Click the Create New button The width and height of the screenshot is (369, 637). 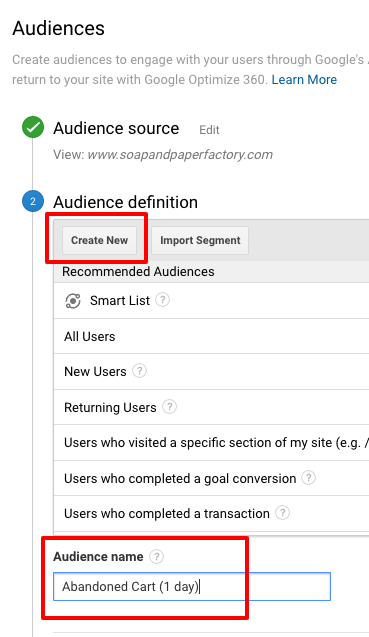[x=99, y=240]
